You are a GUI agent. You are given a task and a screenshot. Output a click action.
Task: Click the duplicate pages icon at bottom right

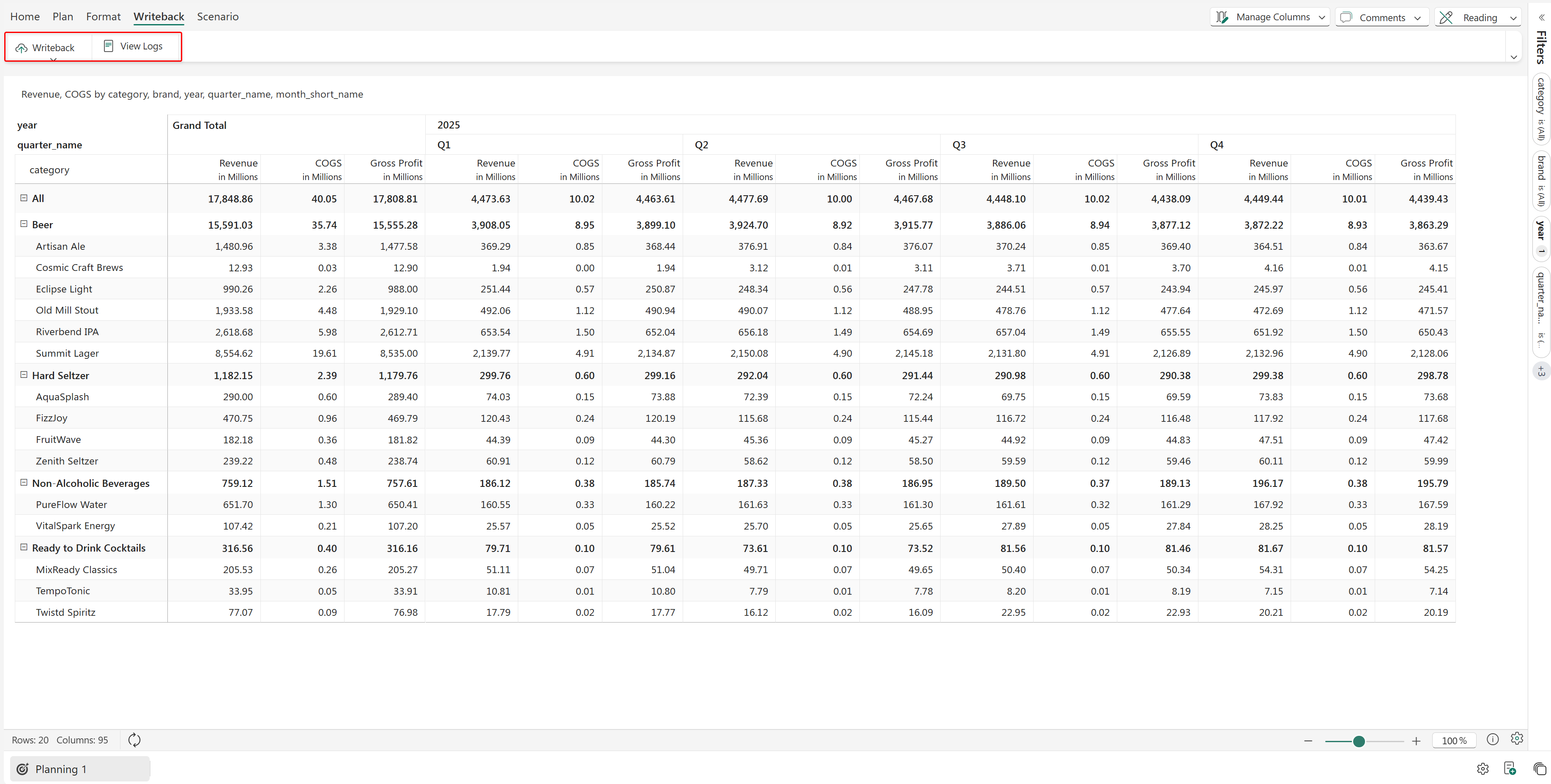tap(1539, 769)
